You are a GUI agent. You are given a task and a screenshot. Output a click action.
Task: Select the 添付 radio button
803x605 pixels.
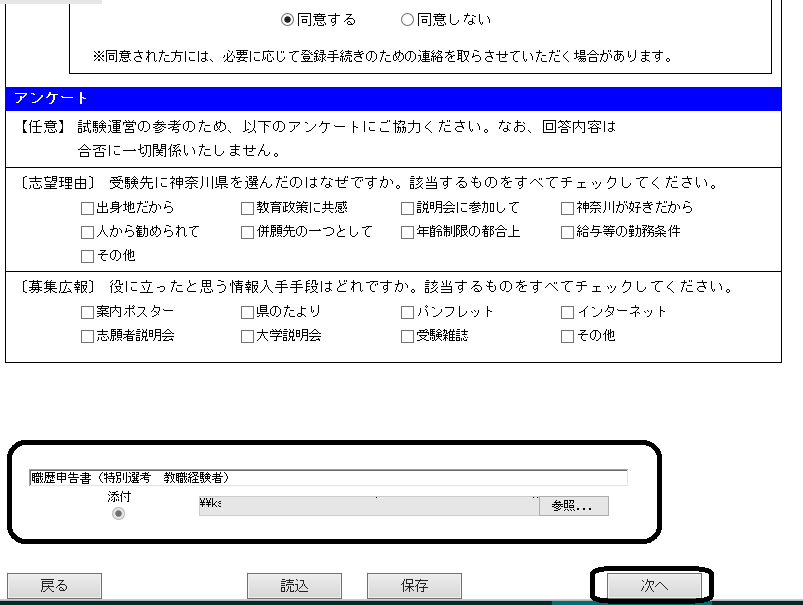tap(118, 513)
